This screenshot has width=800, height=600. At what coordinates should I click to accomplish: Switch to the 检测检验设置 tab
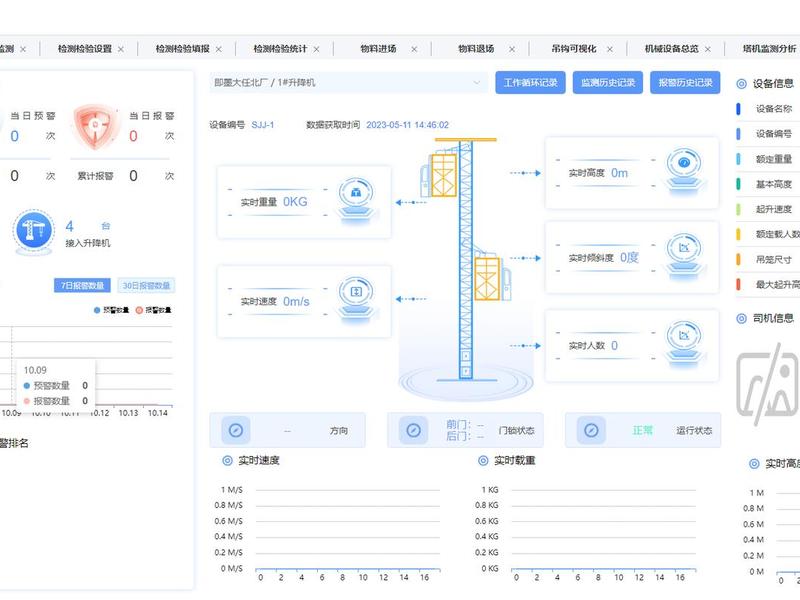pos(85,49)
